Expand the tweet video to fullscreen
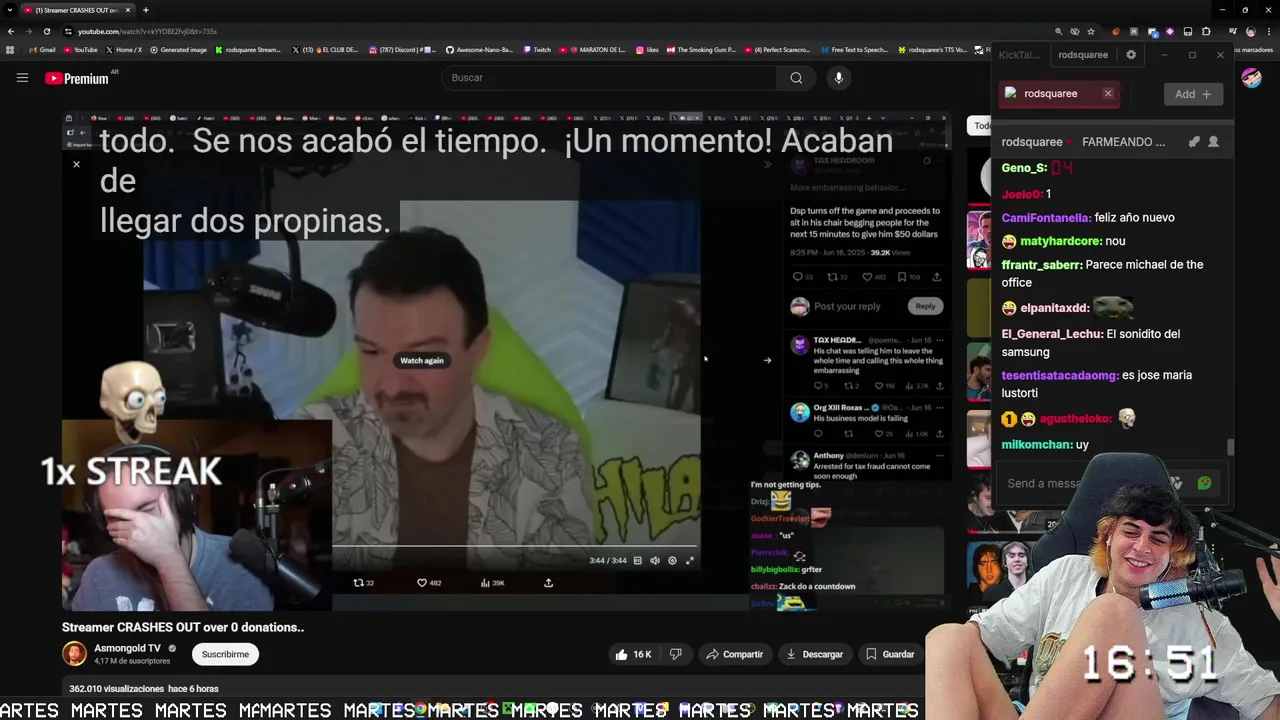The height and width of the screenshot is (720, 1280). click(689, 560)
